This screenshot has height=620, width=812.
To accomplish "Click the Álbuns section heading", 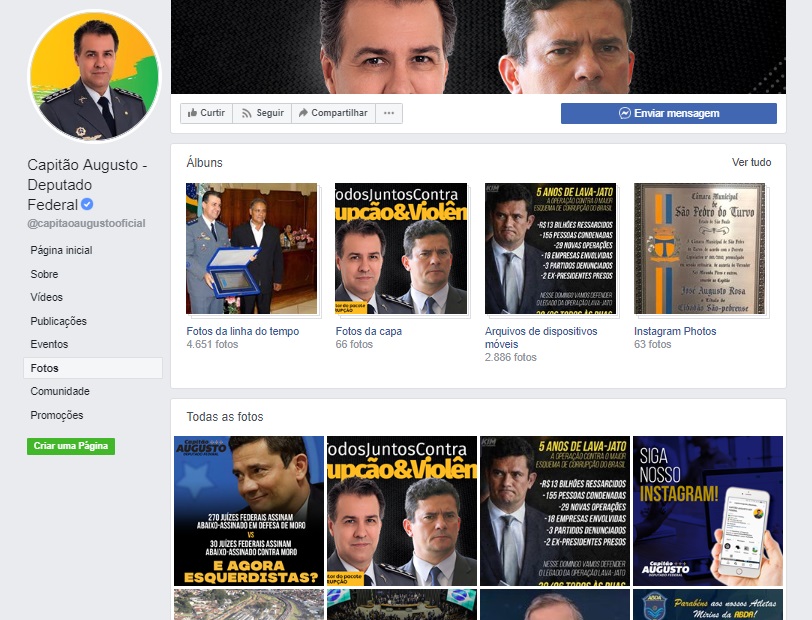I will click(x=205, y=163).
